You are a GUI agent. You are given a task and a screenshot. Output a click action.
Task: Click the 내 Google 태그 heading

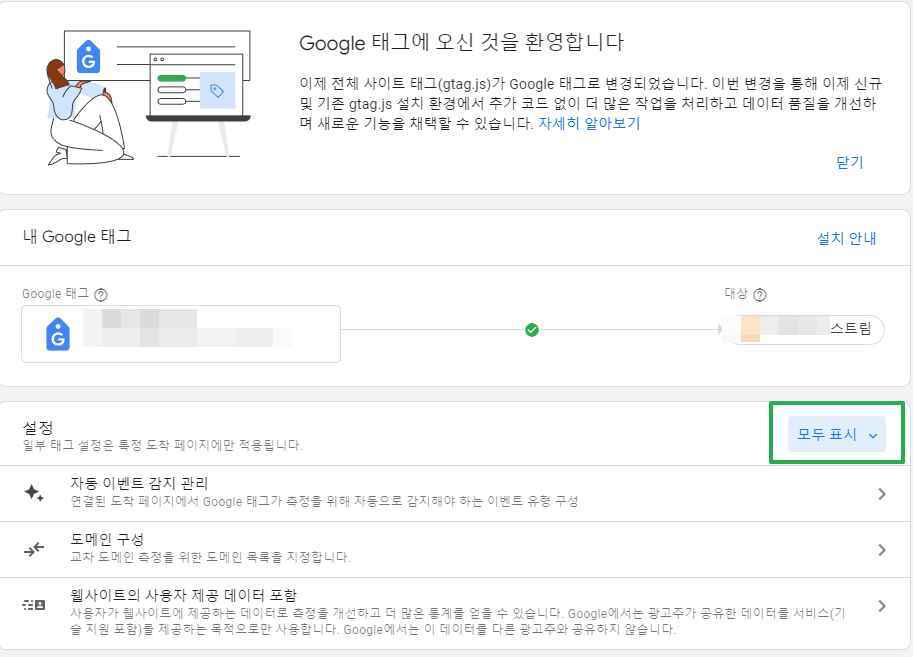coord(77,237)
